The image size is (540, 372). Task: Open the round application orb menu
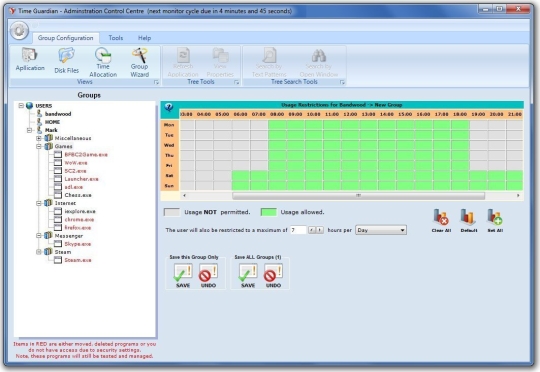[19, 31]
